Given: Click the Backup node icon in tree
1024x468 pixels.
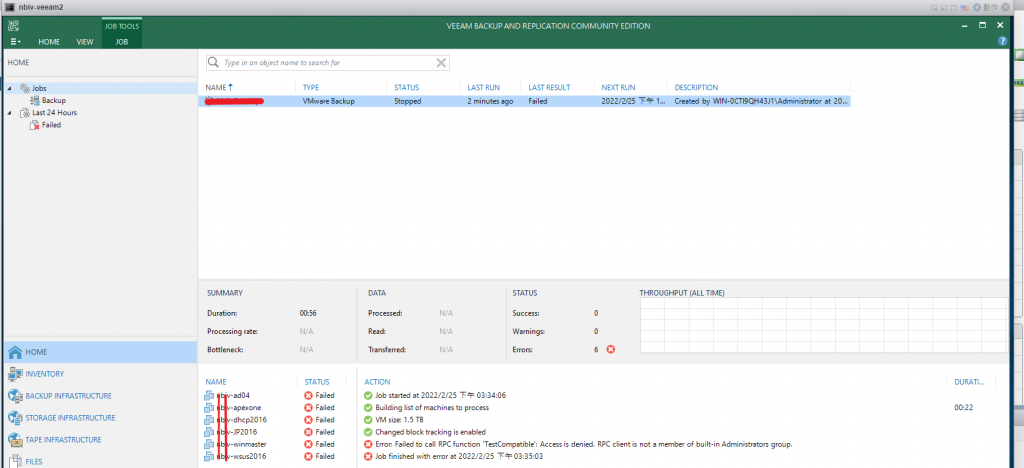Looking at the screenshot, I should point(35,101).
